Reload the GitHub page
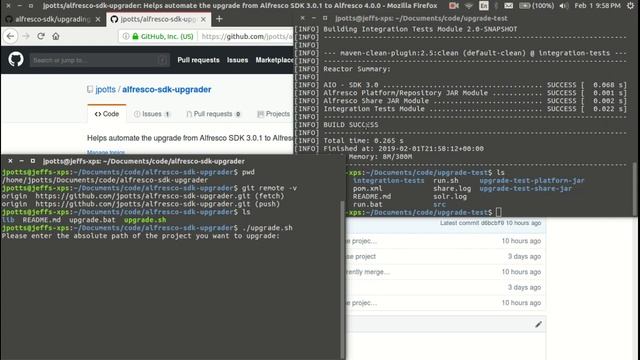The image size is (640, 360). (41, 36)
